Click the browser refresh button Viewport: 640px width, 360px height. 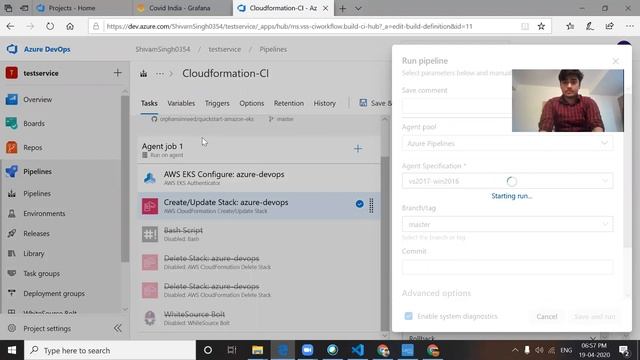(50, 26)
